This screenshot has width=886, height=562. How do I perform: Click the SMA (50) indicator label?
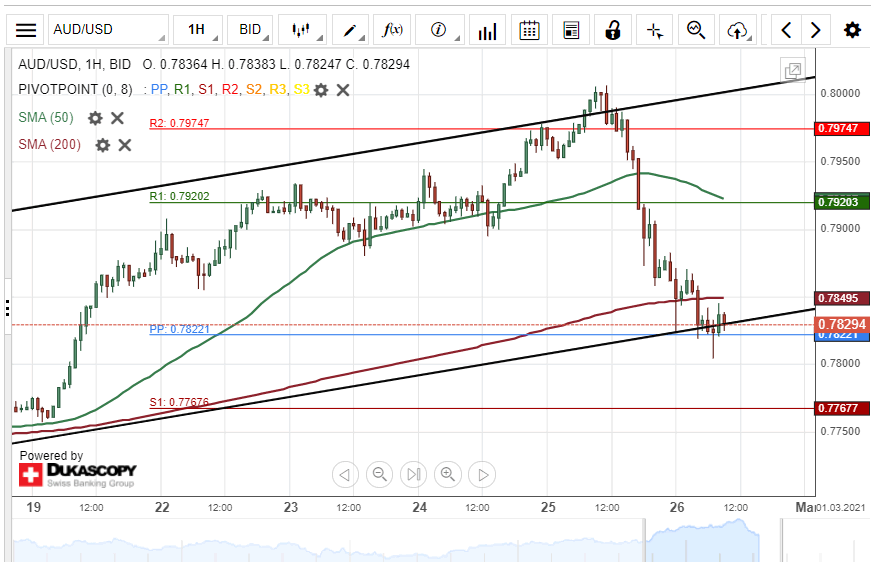point(46,117)
